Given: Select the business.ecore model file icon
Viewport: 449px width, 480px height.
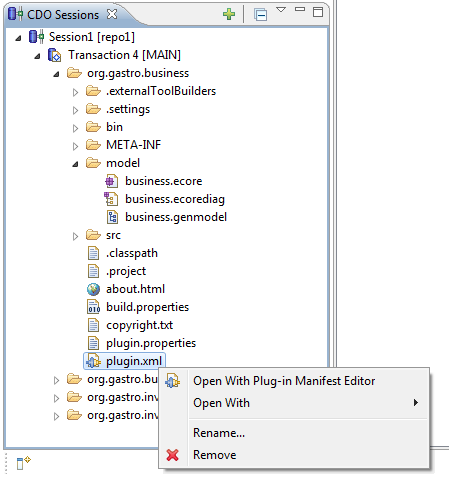Looking at the screenshot, I should tap(111, 181).
